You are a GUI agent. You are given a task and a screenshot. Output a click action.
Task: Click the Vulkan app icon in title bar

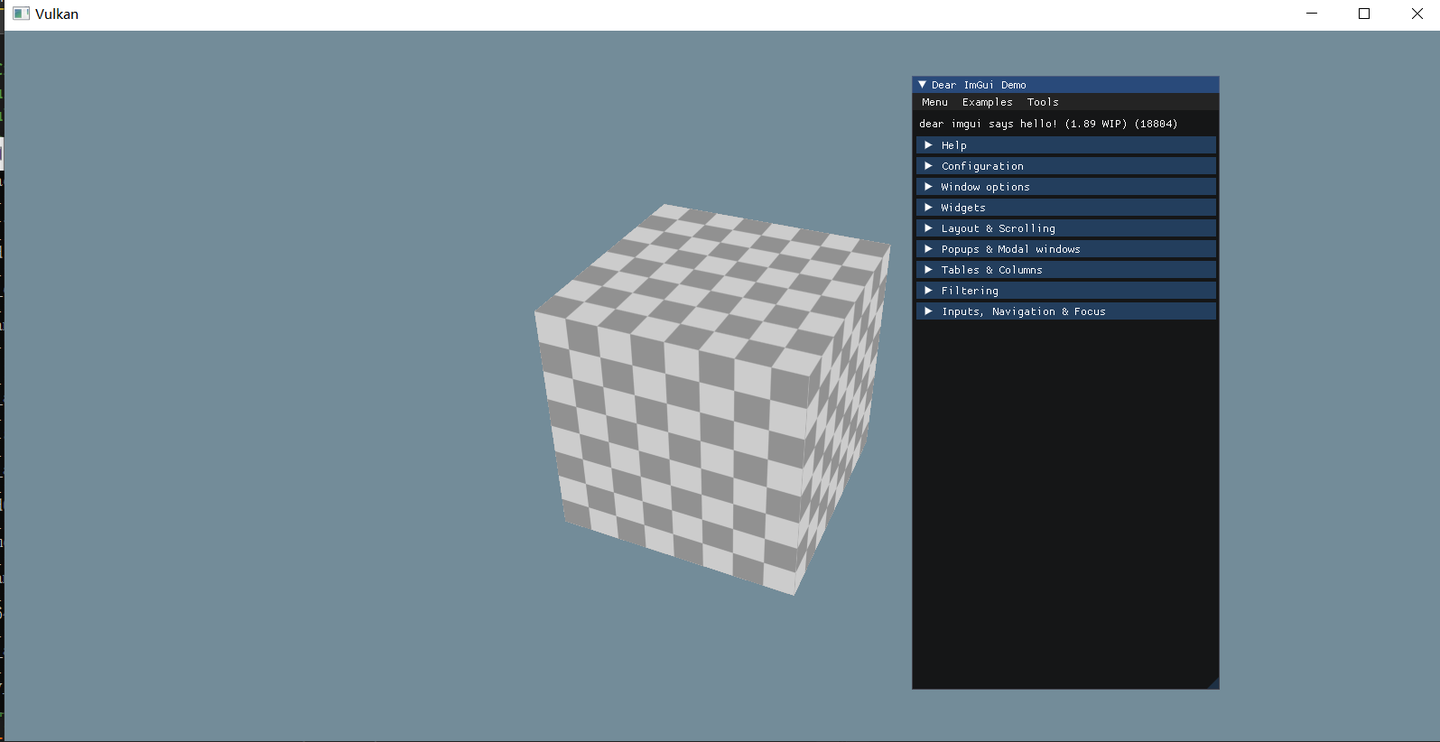click(20, 14)
